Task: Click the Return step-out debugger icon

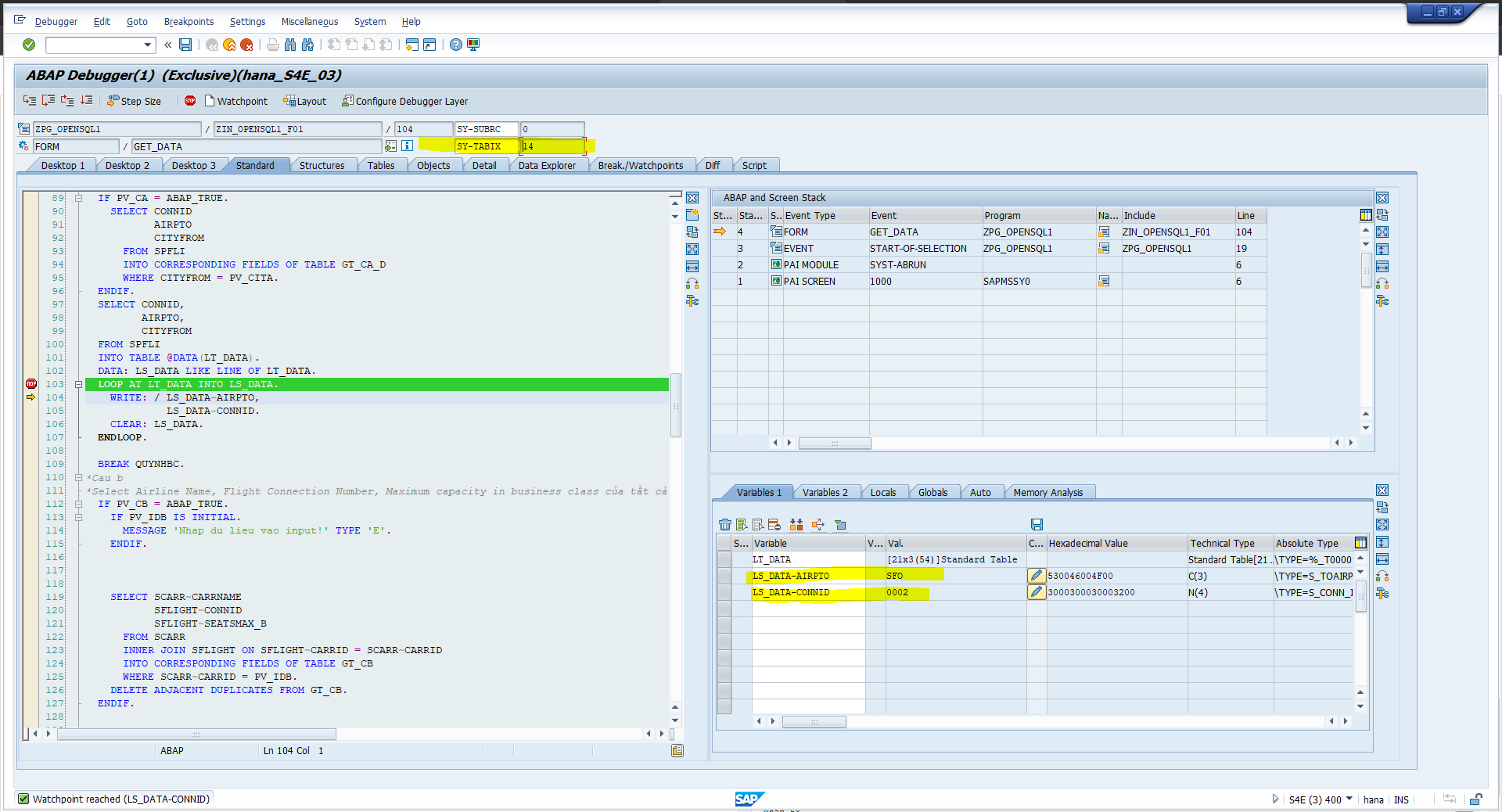Action: coord(67,100)
